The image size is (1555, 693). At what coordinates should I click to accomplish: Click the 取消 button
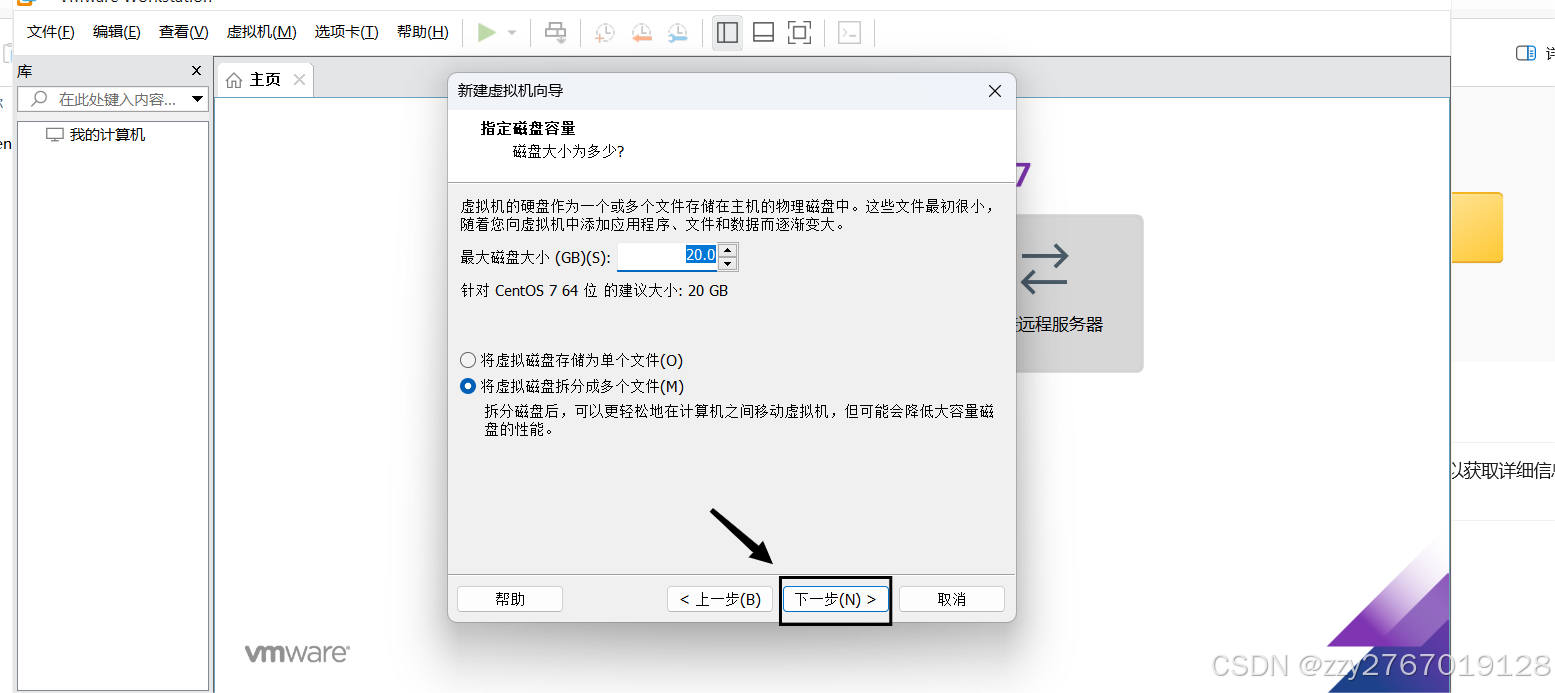tap(952, 599)
